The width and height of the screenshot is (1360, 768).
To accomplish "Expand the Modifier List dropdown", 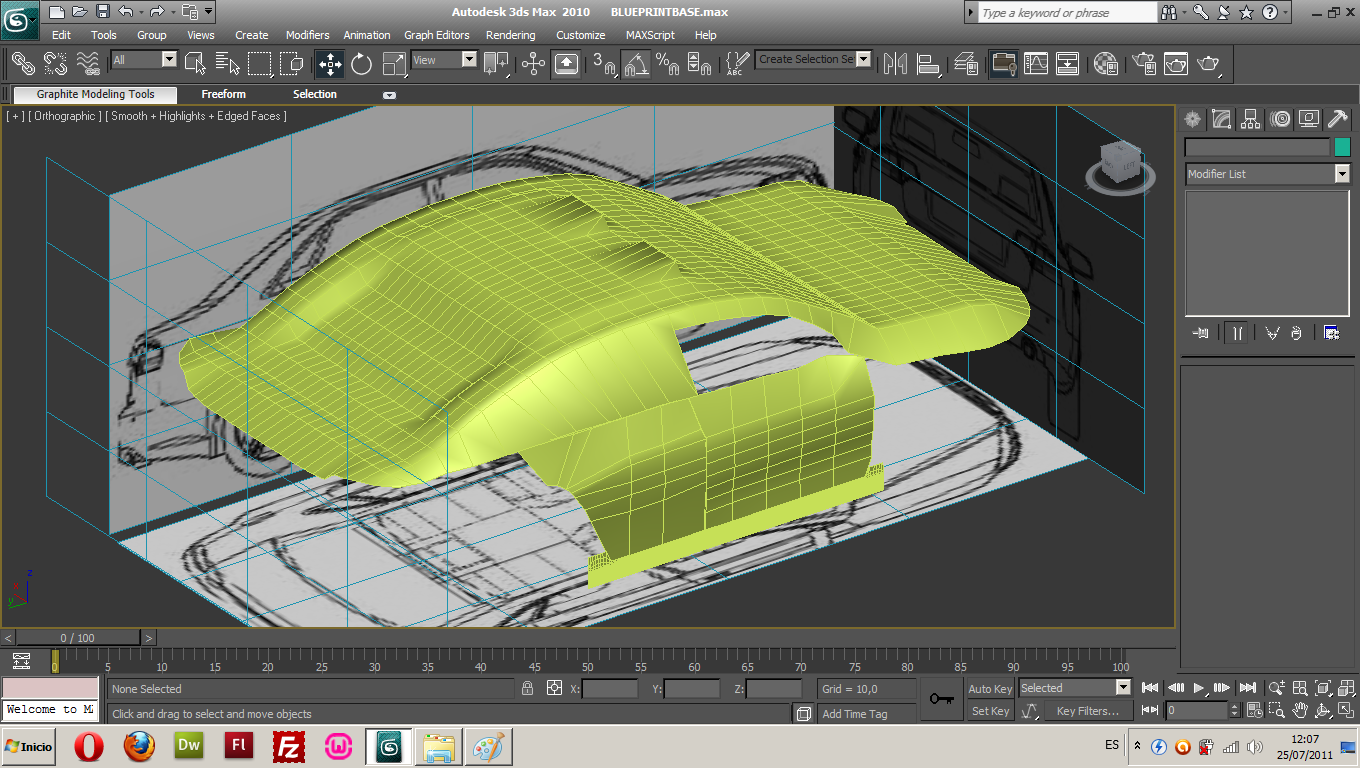I will click(x=1341, y=174).
